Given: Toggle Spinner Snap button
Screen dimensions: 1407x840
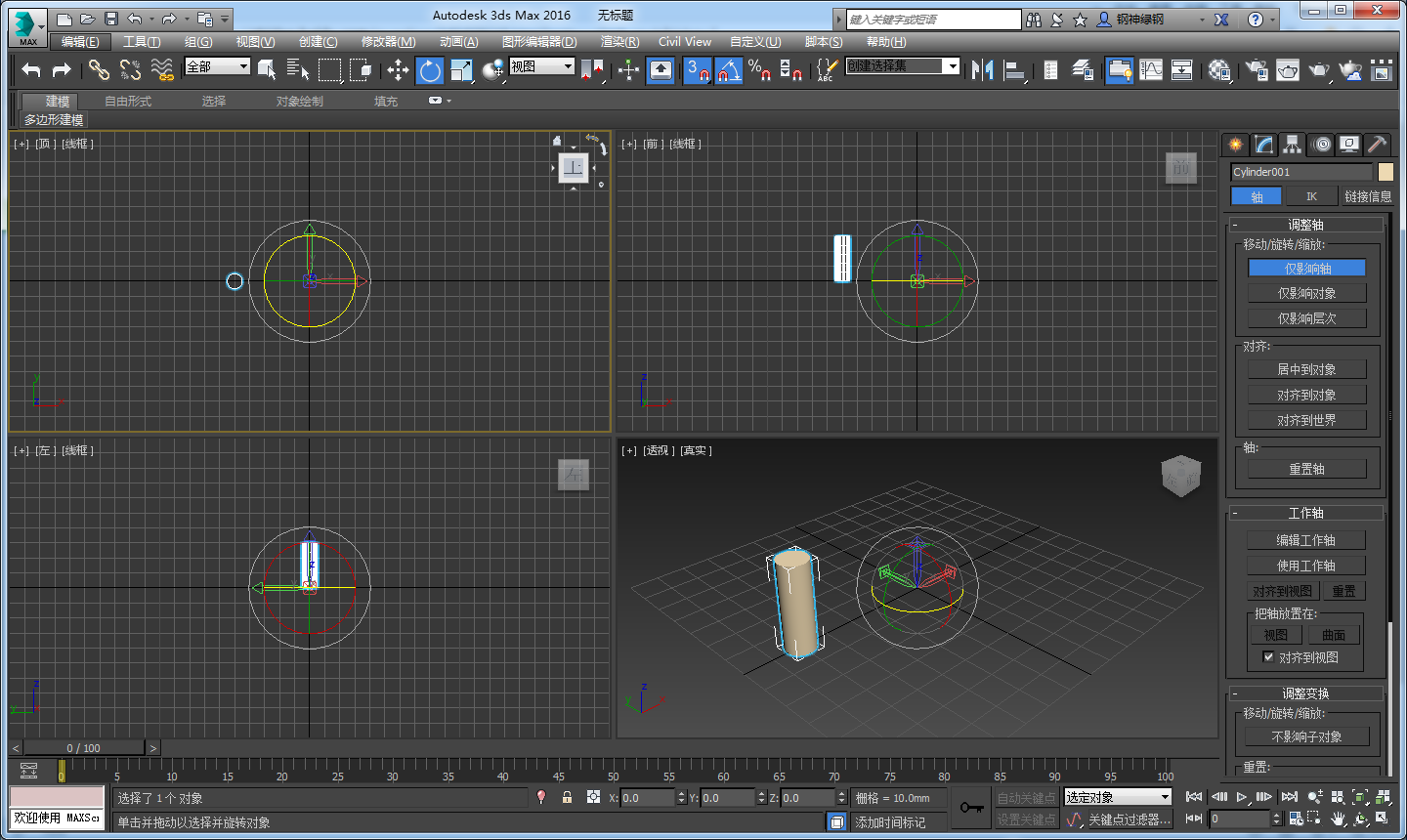Looking at the screenshot, I should tap(790, 69).
